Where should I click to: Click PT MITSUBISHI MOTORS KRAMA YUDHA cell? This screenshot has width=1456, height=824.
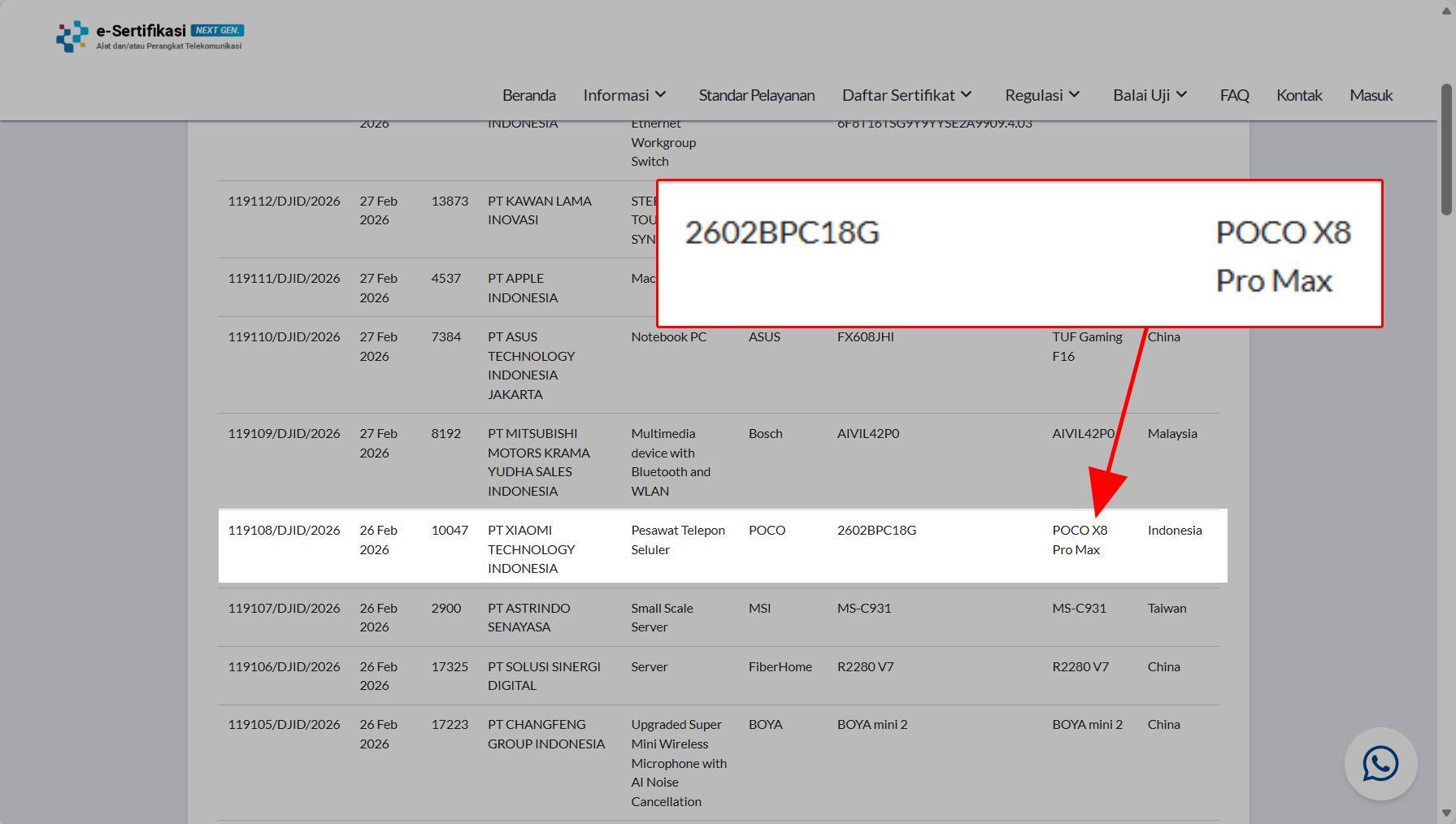[539, 462]
